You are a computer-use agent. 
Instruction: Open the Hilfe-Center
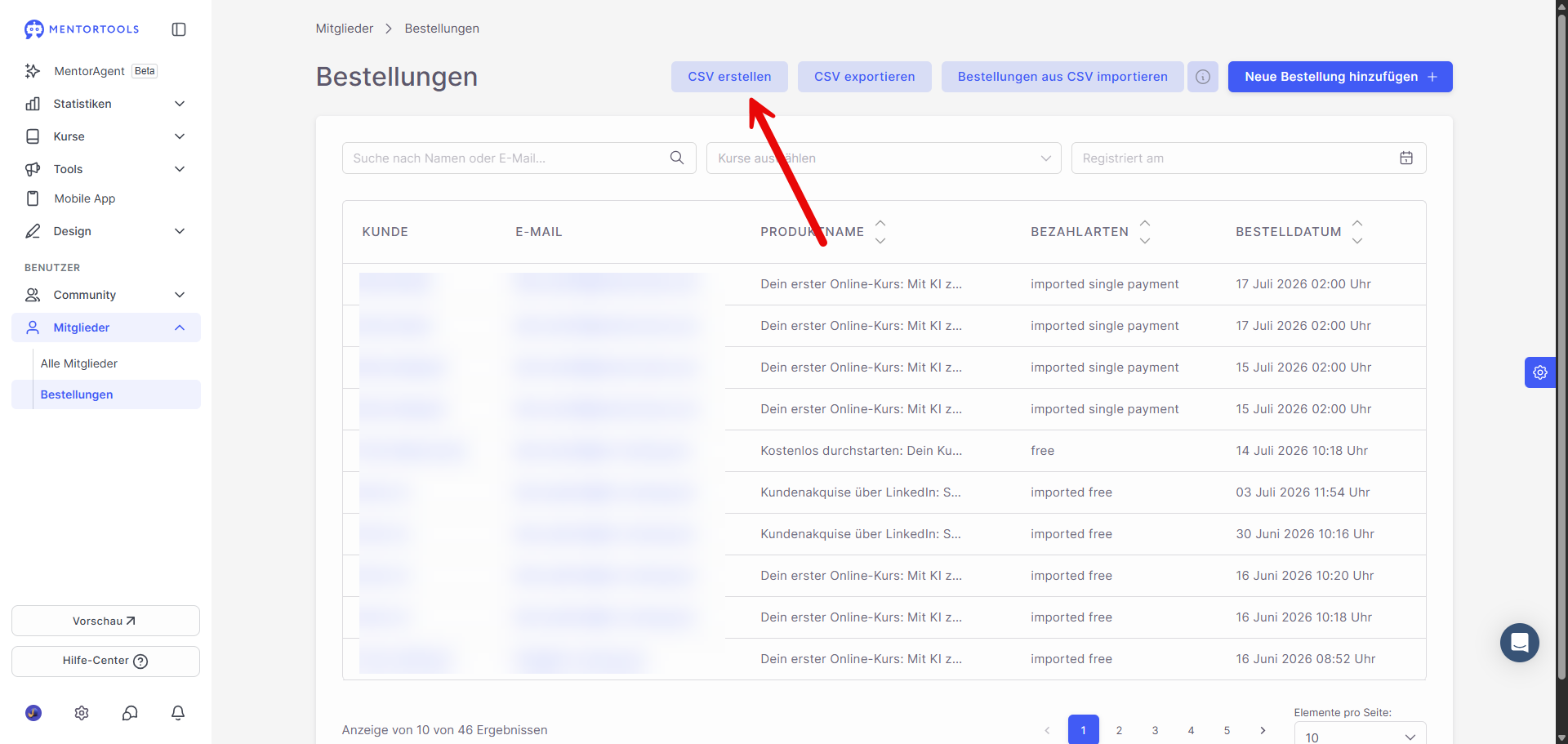[105, 662]
